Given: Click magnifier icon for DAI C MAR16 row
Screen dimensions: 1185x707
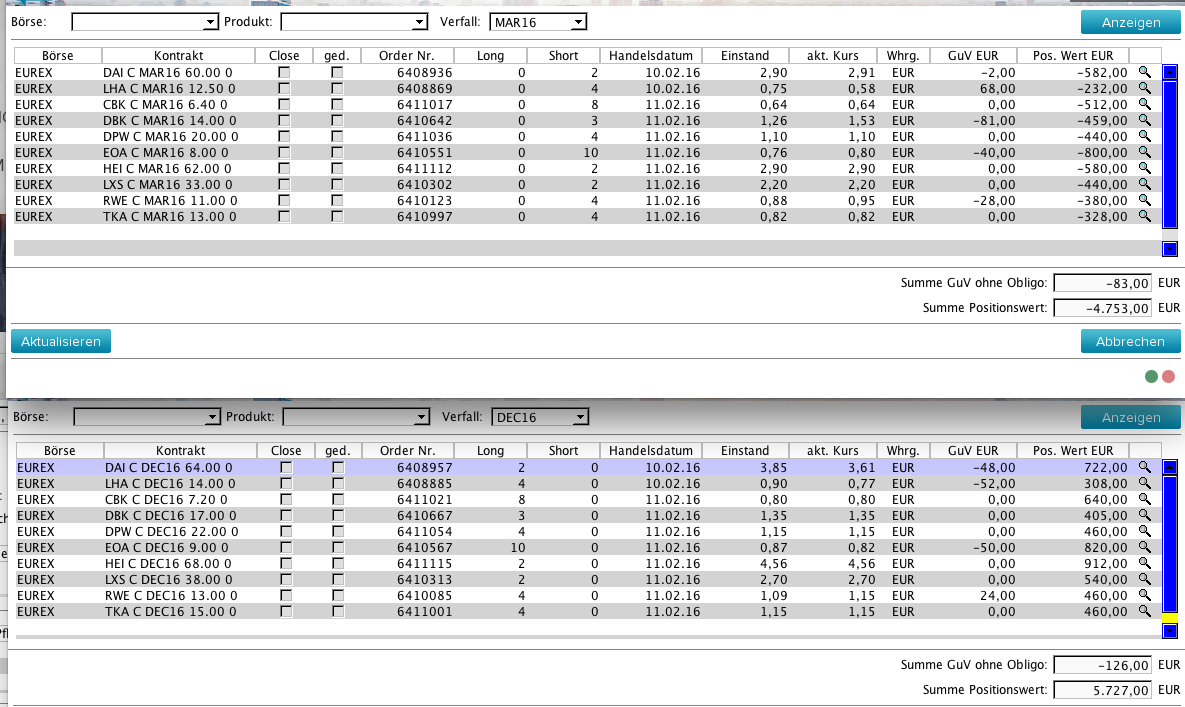Looking at the screenshot, I should coord(1145,72).
